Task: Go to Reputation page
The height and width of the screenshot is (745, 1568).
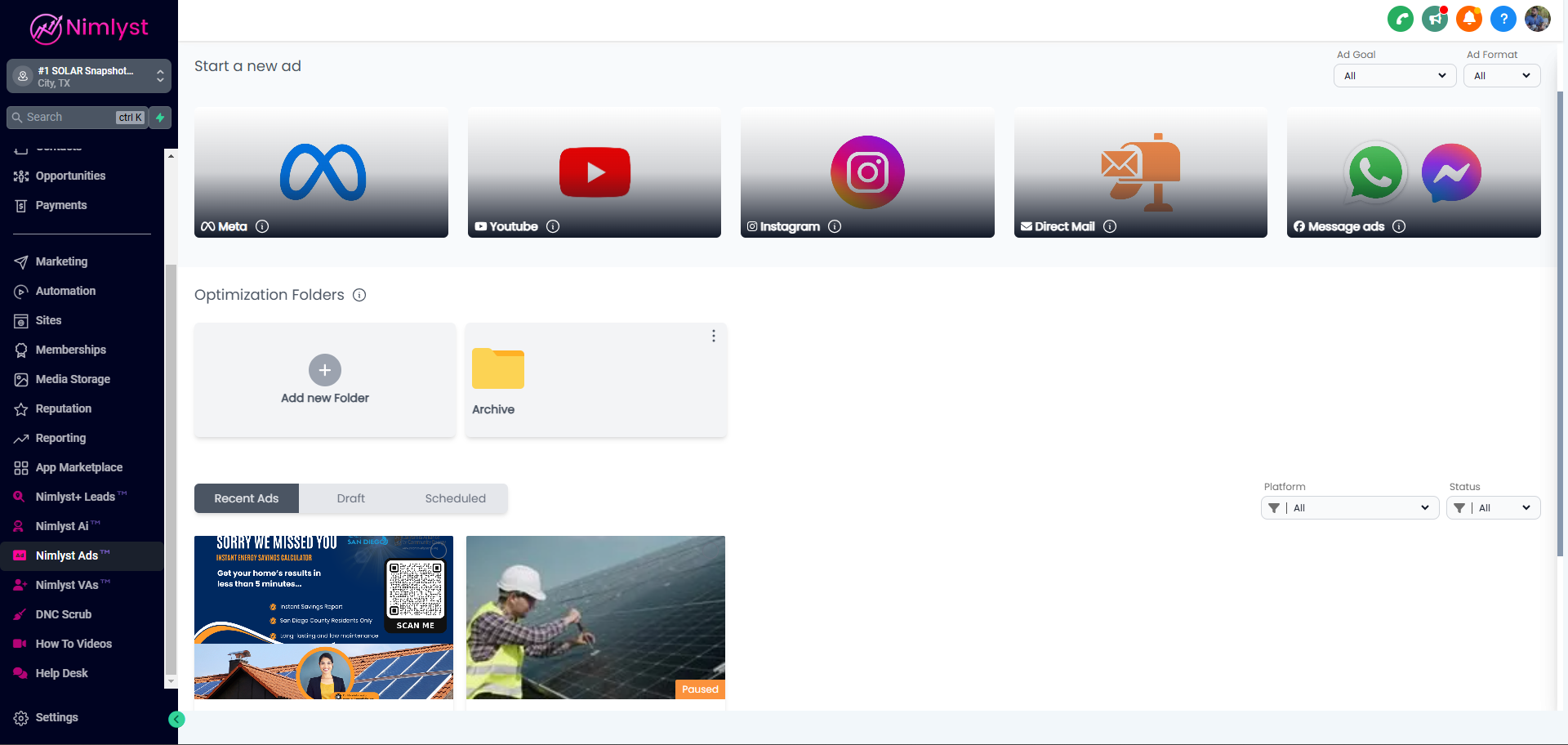Action: click(82, 408)
